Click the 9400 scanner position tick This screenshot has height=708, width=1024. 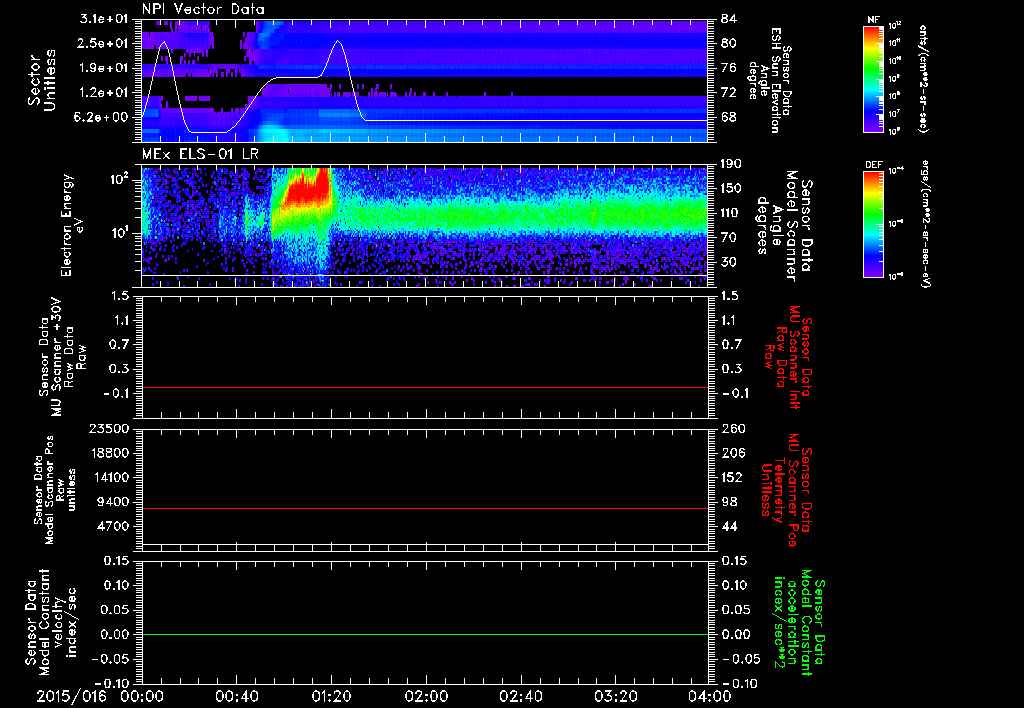(114, 502)
